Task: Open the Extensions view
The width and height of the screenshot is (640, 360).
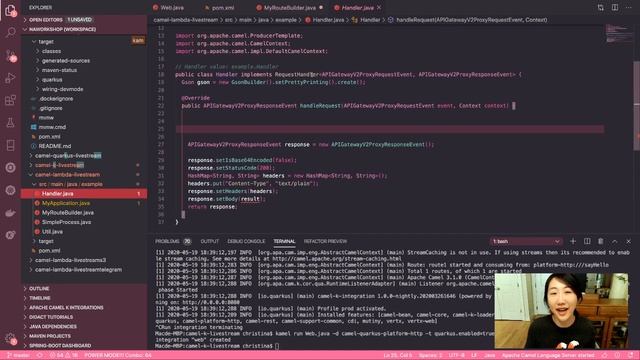Action: point(11,100)
